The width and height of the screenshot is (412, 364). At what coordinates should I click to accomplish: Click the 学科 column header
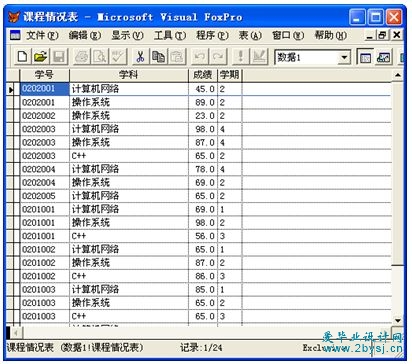(x=129, y=75)
